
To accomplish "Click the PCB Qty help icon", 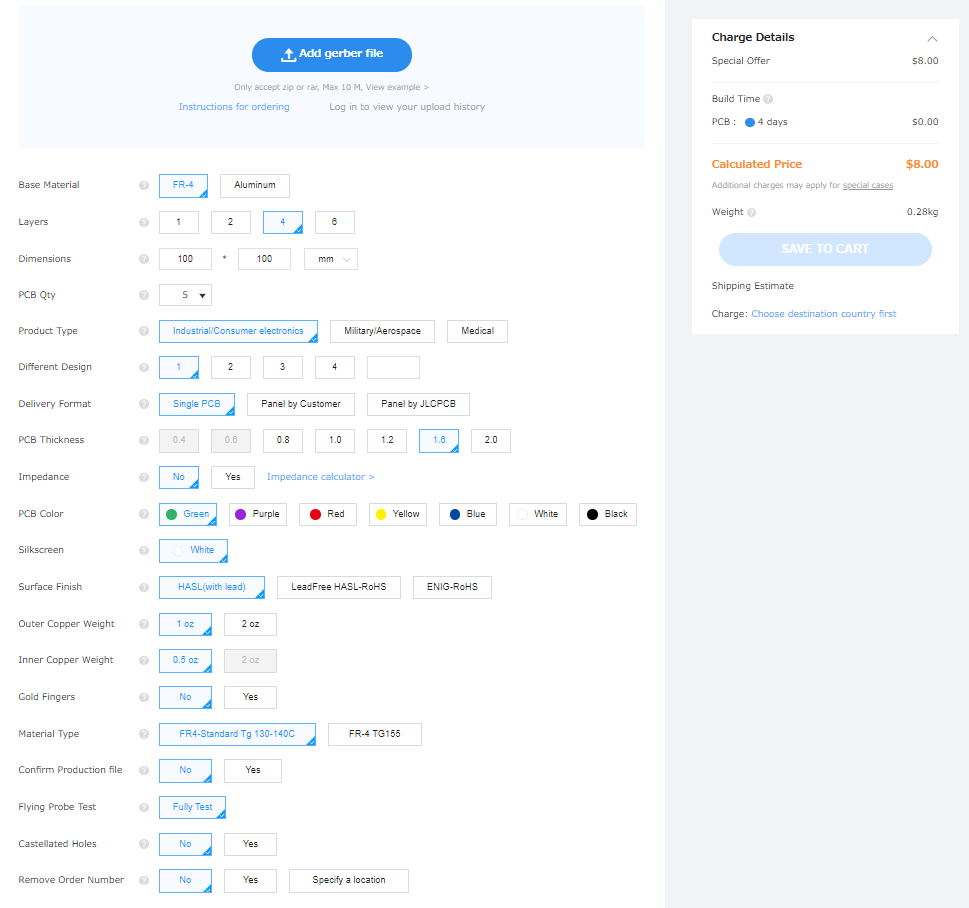I will (144, 295).
